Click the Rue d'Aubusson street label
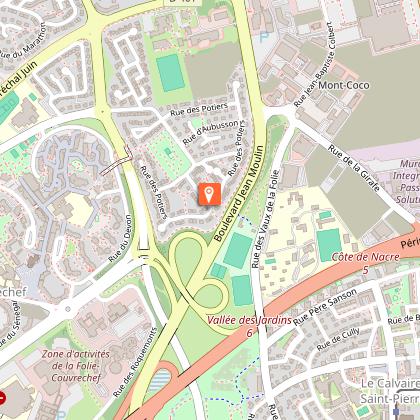The height and width of the screenshot is (420, 420). tap(211, 132)
